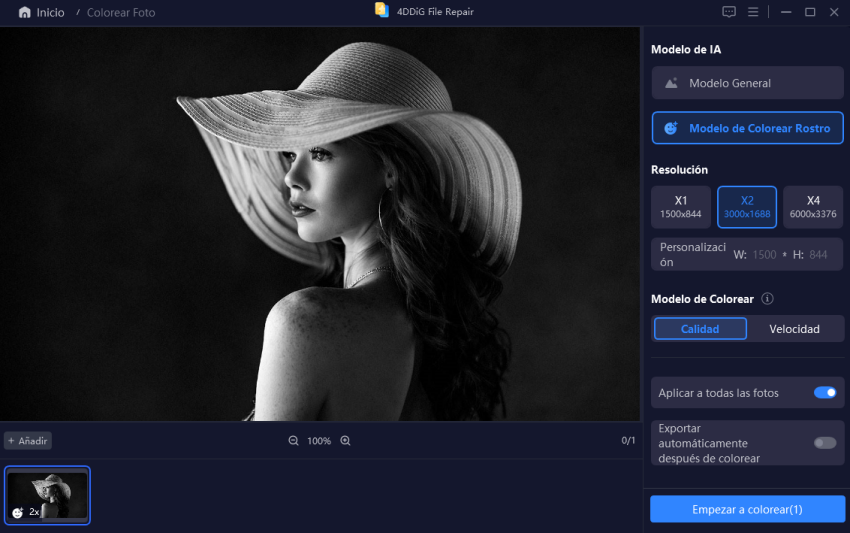
Task: Click the 100% zoom level text
Action: [319, 441]
